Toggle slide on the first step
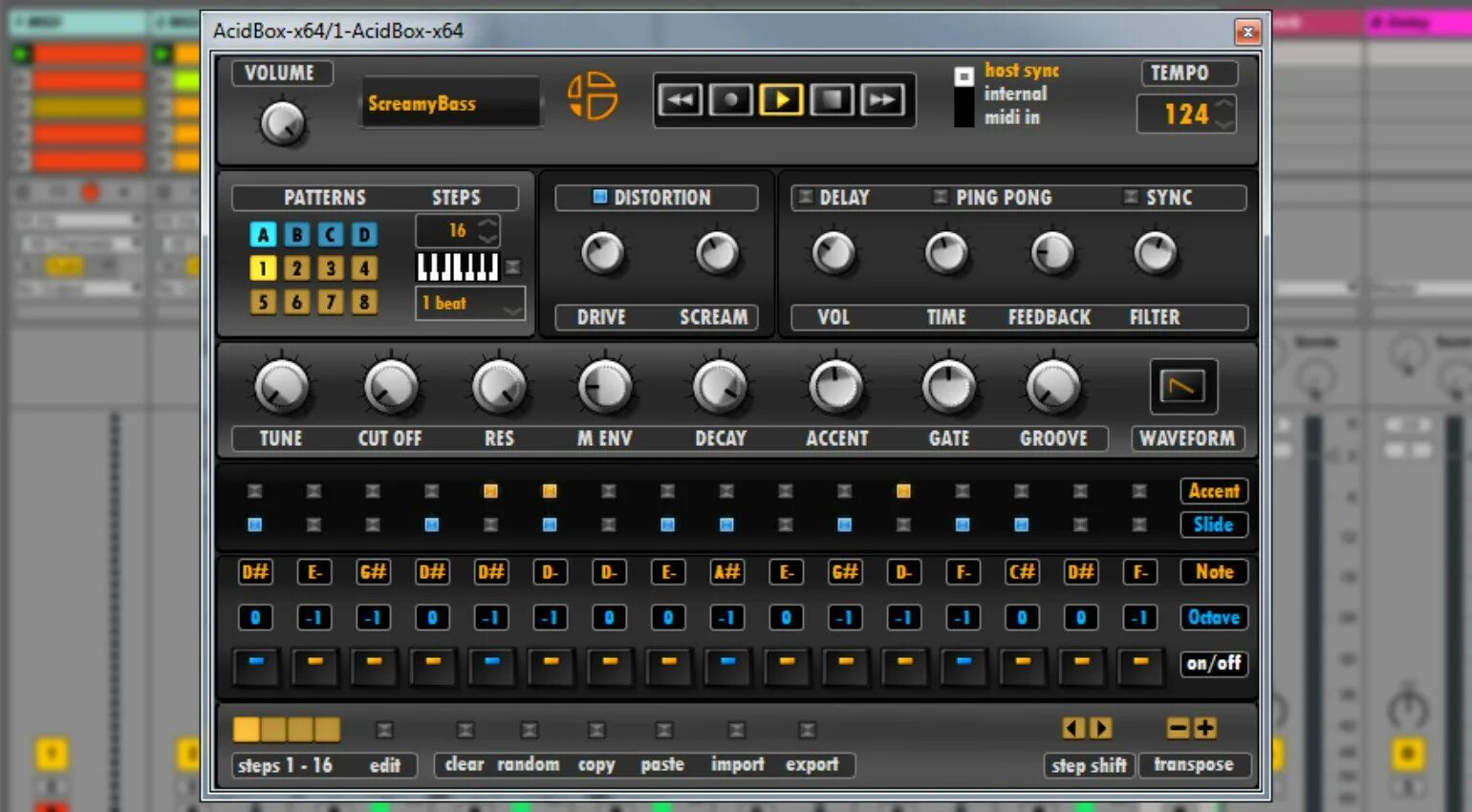1472x812 pixels. tap(254, 524)
